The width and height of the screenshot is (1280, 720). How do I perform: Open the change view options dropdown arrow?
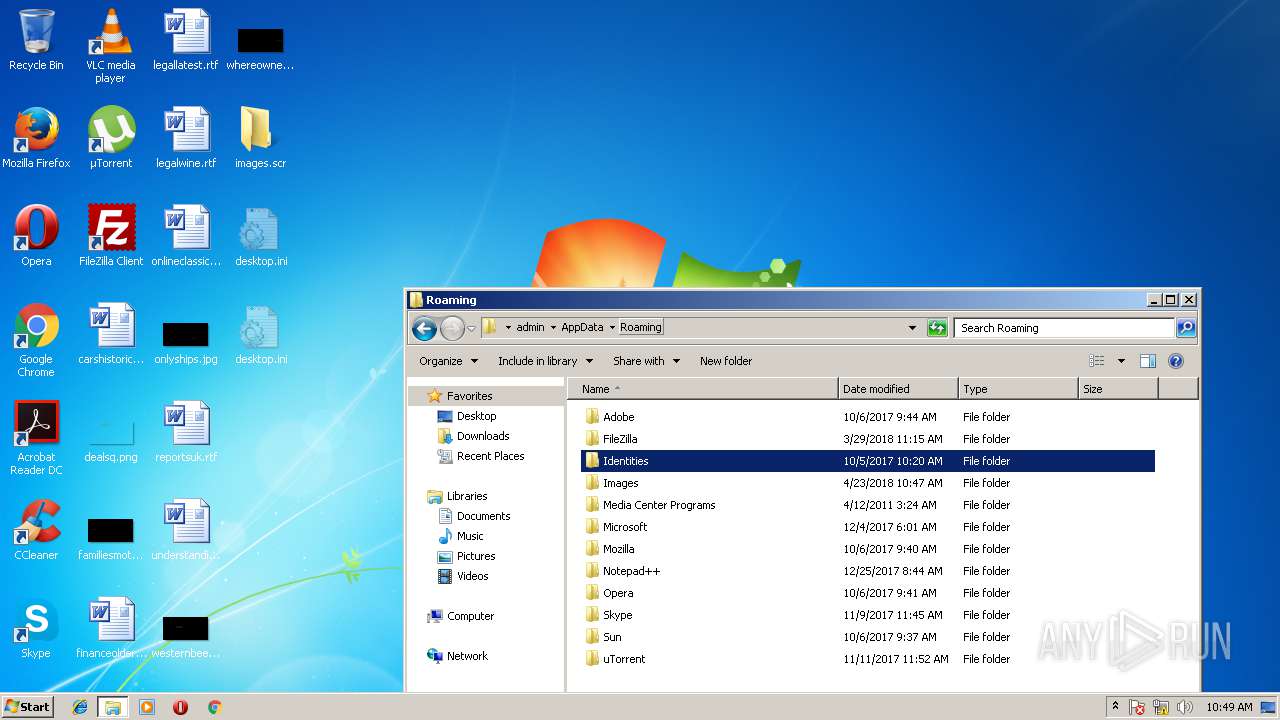pyautogui.click(x=1121, y=361)
